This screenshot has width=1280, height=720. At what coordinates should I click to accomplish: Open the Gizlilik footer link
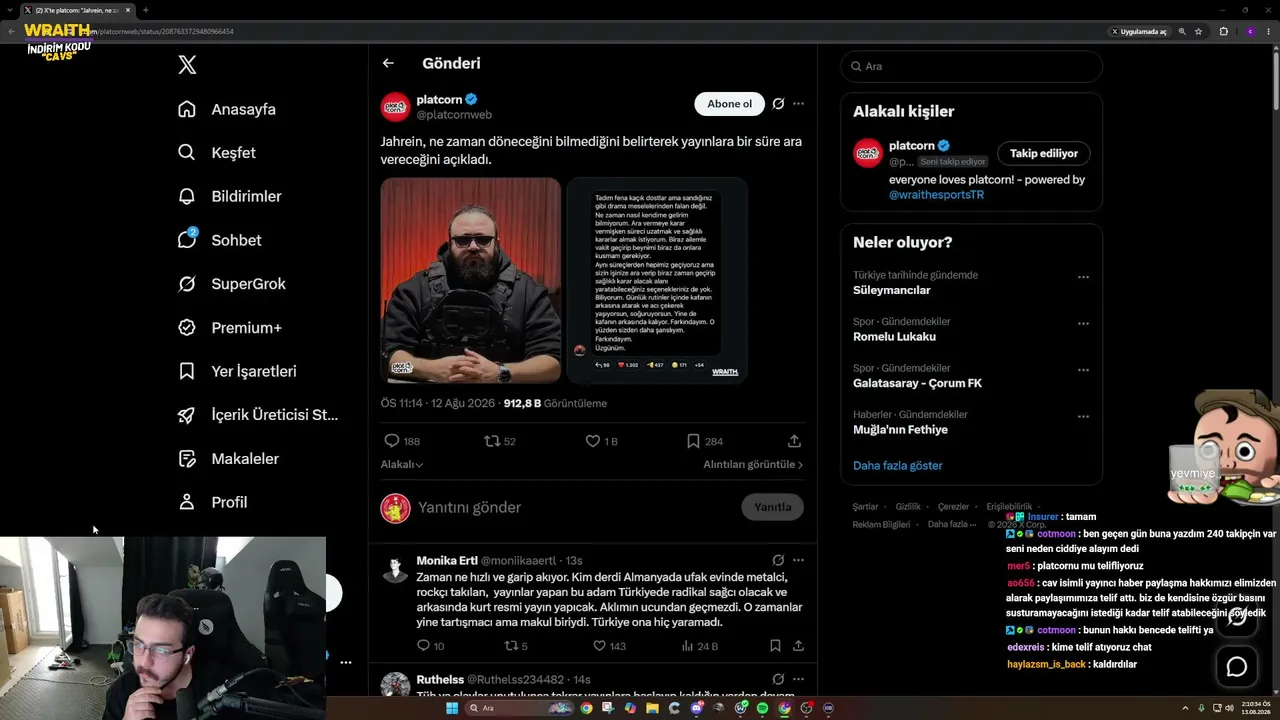point(908,507)
